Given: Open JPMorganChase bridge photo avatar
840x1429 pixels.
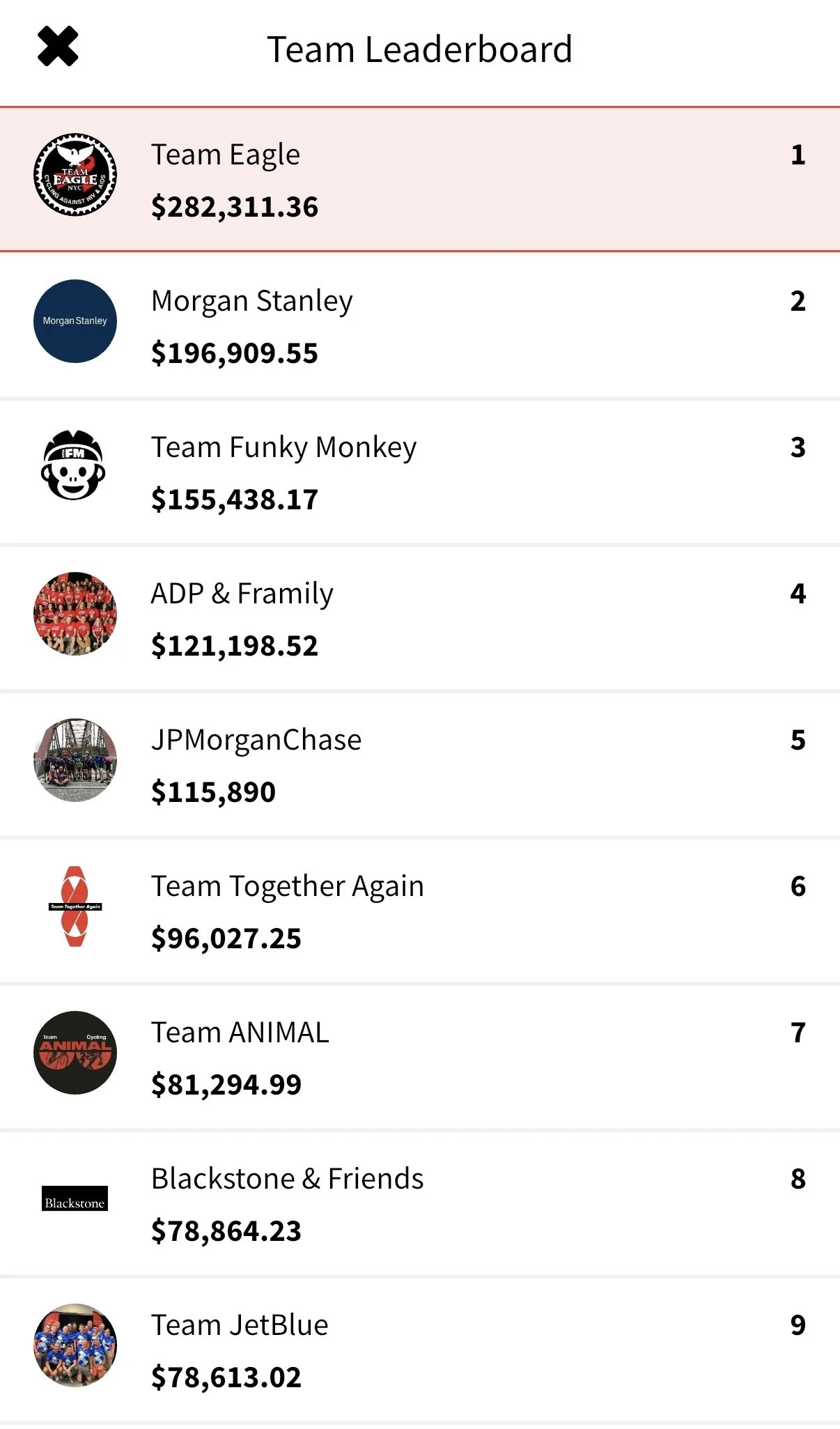Looking at the screenshot, I should (75, 760).
